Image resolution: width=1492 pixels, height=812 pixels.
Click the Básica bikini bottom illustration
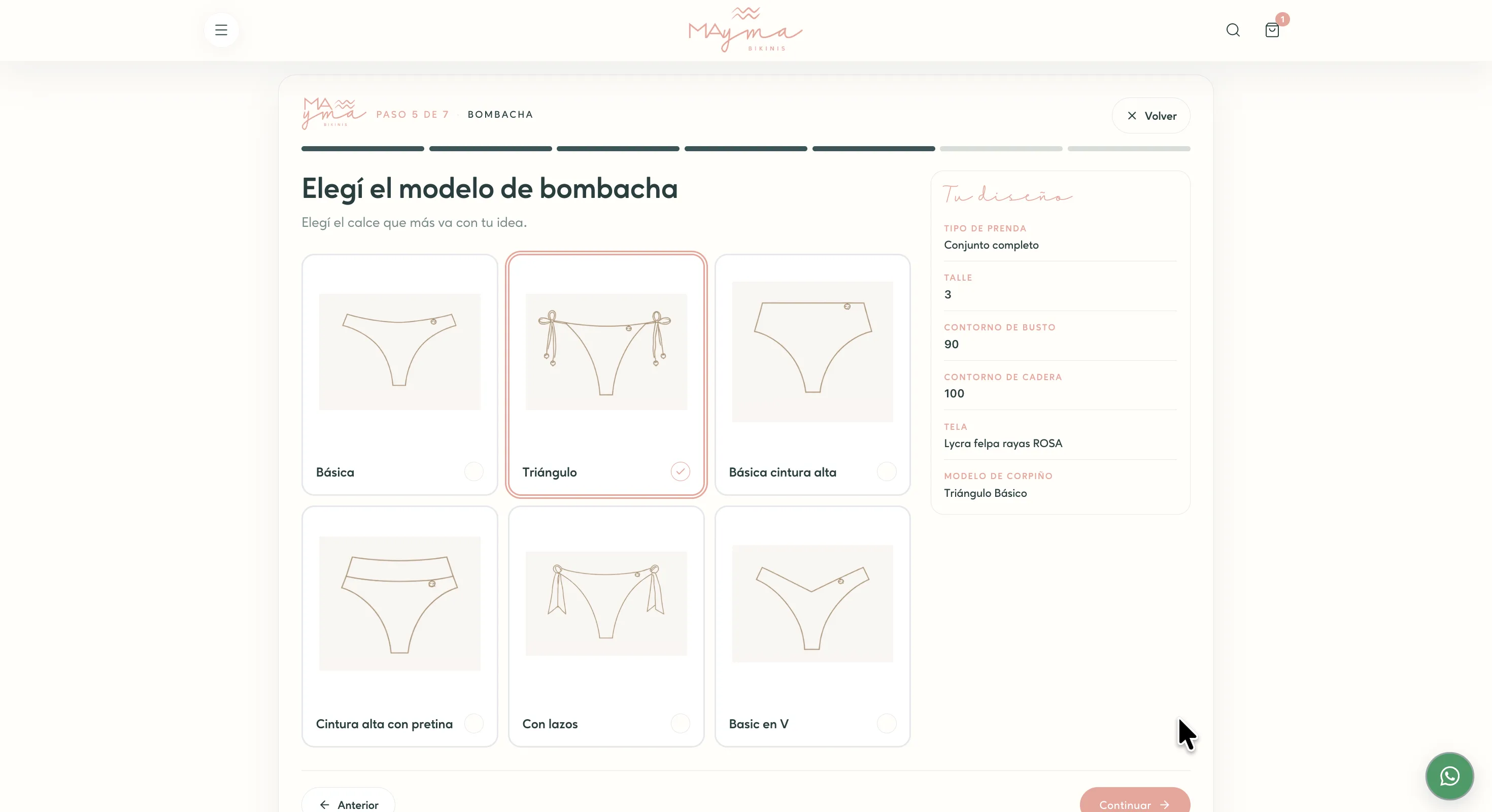[x=400, y=352]
